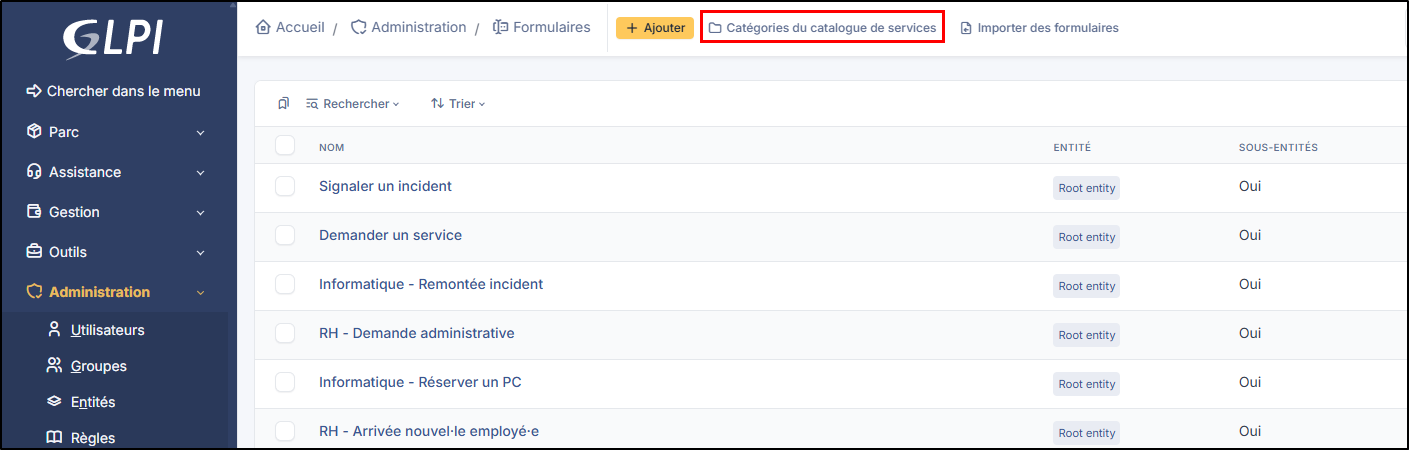Open the Trier dropdown

(x=458, y=103)
